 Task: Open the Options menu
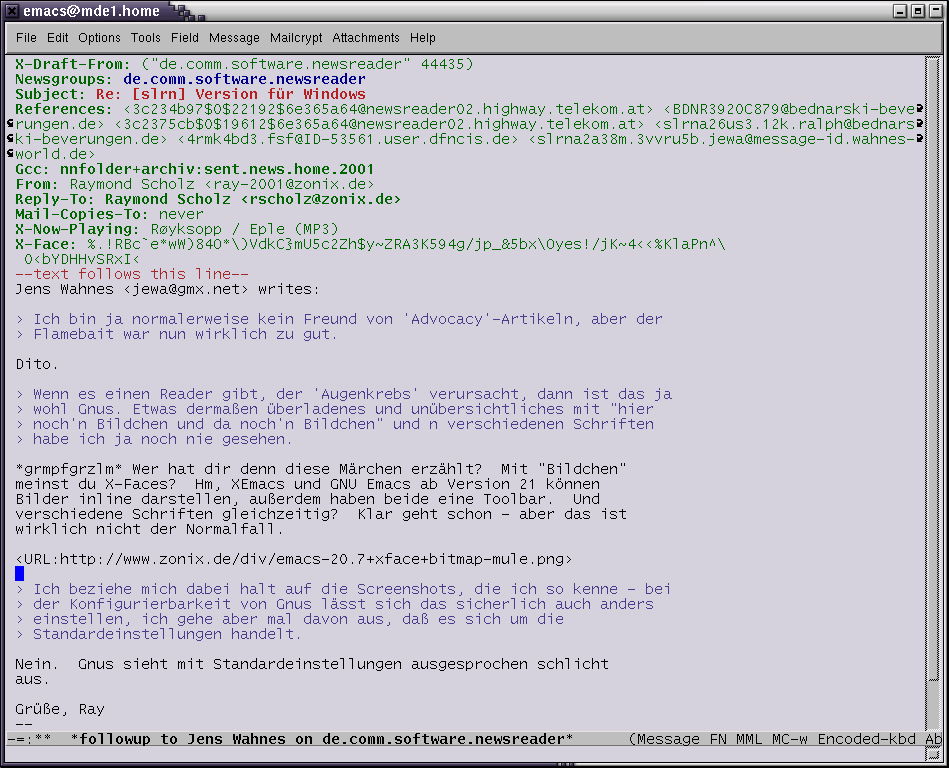(x=99, y=38)
